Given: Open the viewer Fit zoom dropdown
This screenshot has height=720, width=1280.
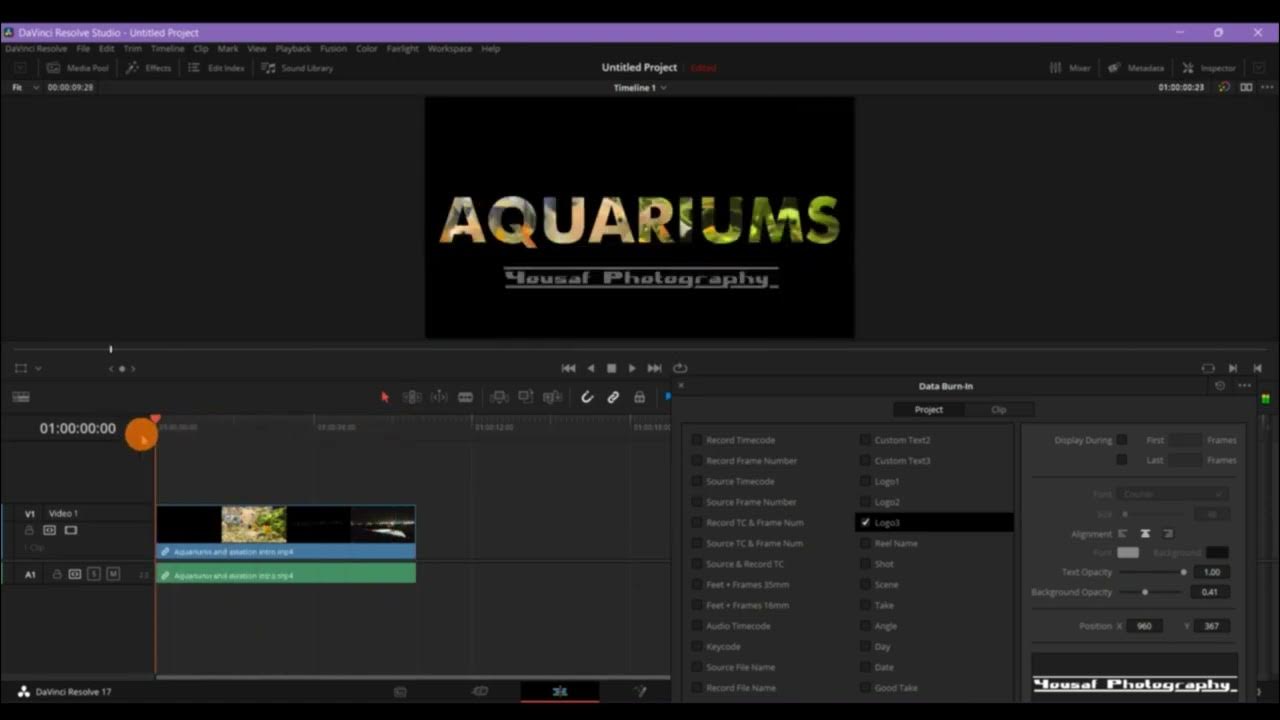Looking at the screenshot, I should [x=25, y=88].
